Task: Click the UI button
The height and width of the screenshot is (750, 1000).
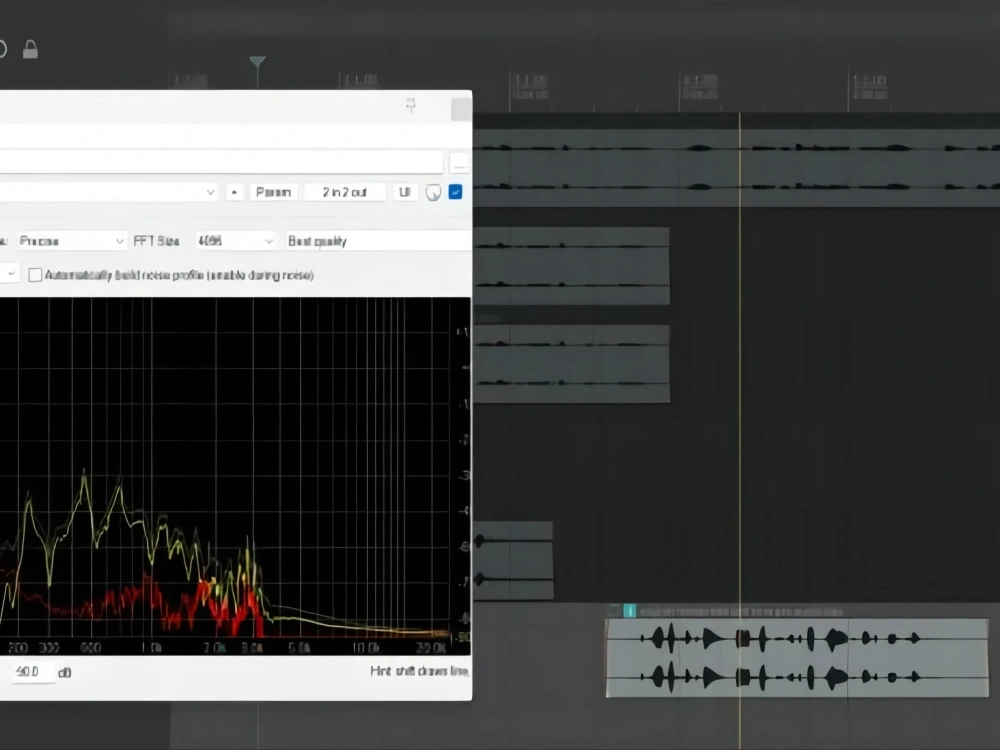Action: (404, 192)
